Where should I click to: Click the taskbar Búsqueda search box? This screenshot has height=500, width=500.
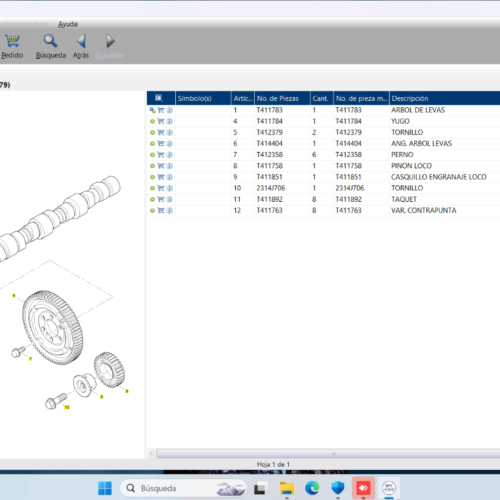183,488
